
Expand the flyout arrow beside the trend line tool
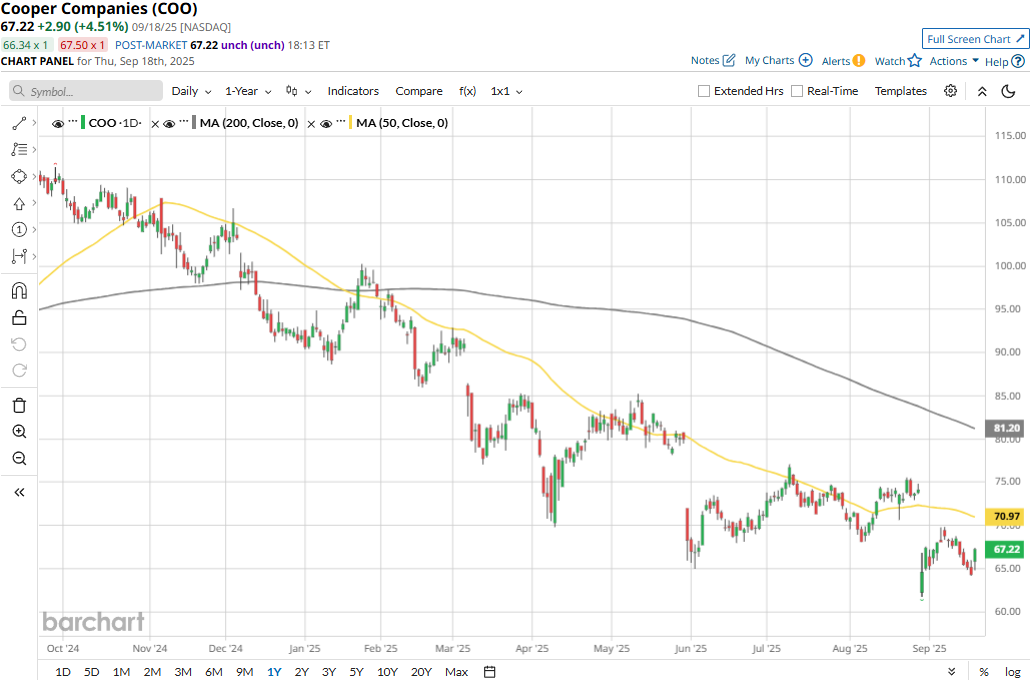(x=34, y=123)
